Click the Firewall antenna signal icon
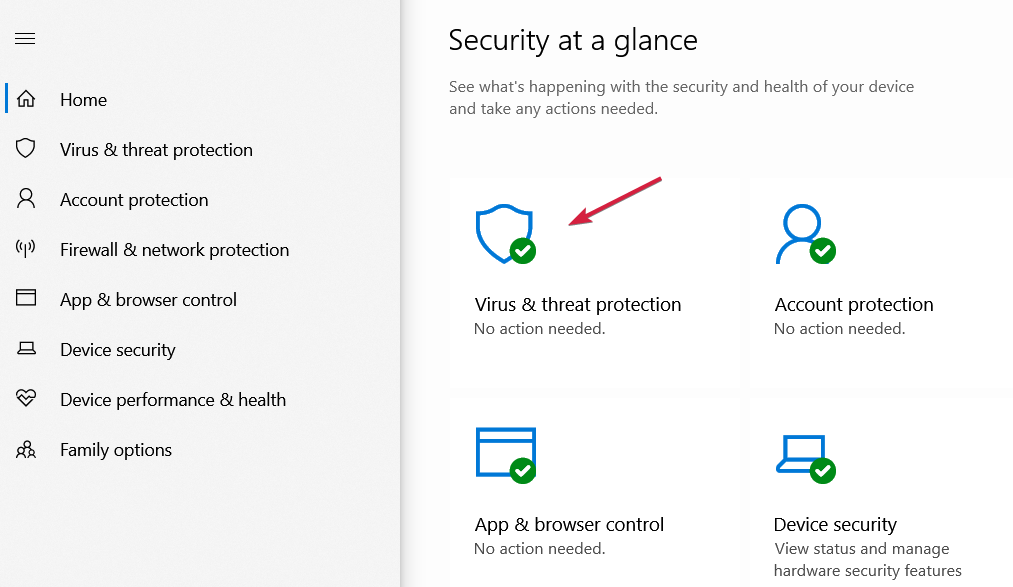 point(26,248)
